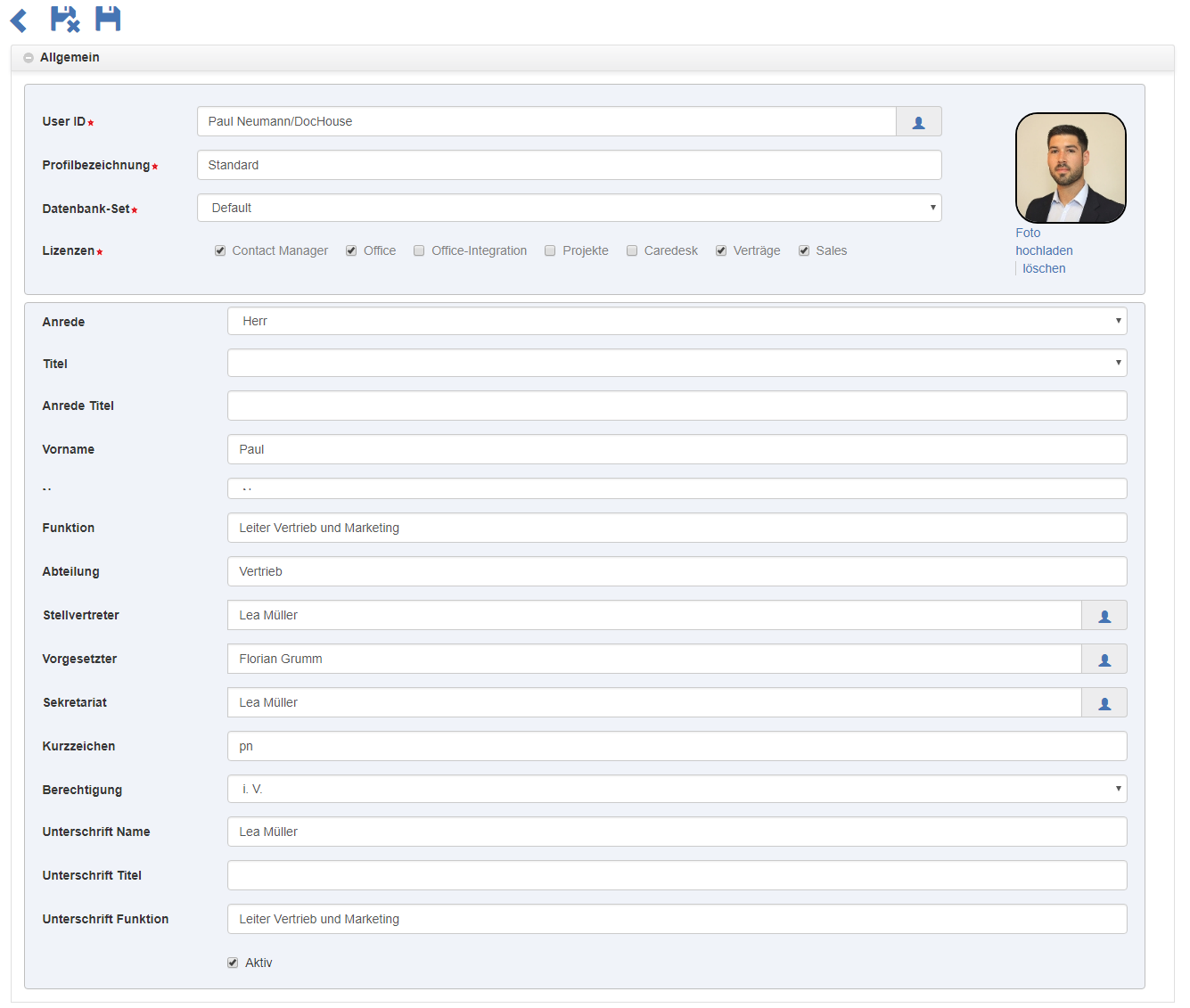
Task: Open user picker beside User ID field
Action: tap(918, 122)
